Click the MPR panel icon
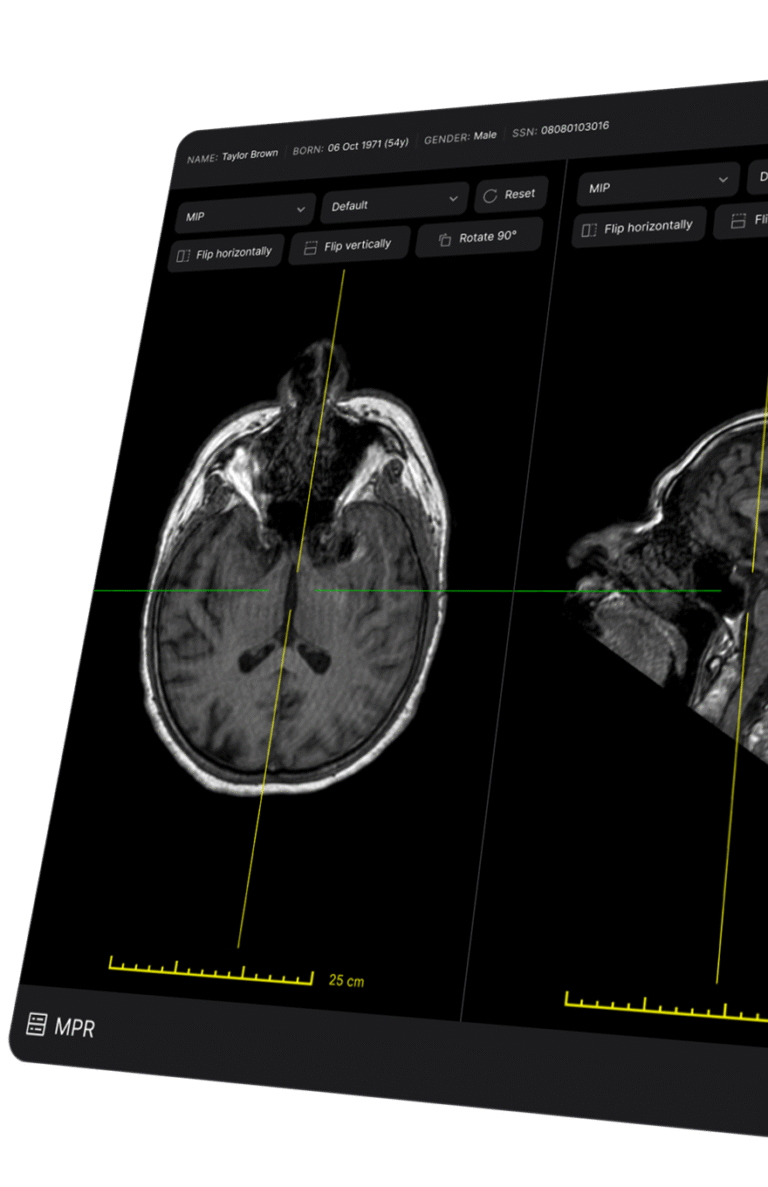This screenshot has height=1187, width=768. (x=37, y=1023)
